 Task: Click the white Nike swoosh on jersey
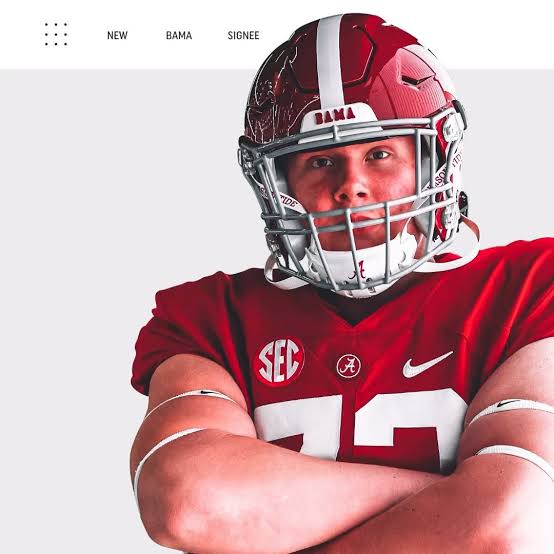pyautogui.click(x=427, y=365)
